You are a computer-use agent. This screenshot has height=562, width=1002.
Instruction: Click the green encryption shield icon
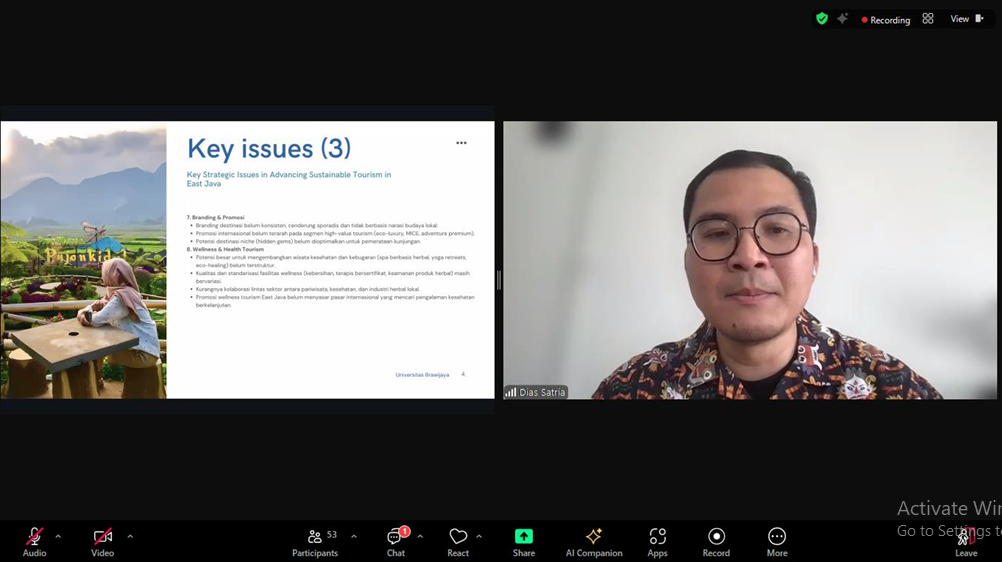click(x=822, y=19)
